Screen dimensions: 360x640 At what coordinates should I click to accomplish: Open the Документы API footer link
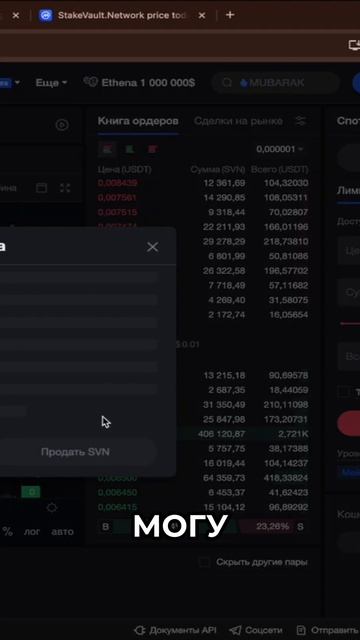[x=175, y=630]
